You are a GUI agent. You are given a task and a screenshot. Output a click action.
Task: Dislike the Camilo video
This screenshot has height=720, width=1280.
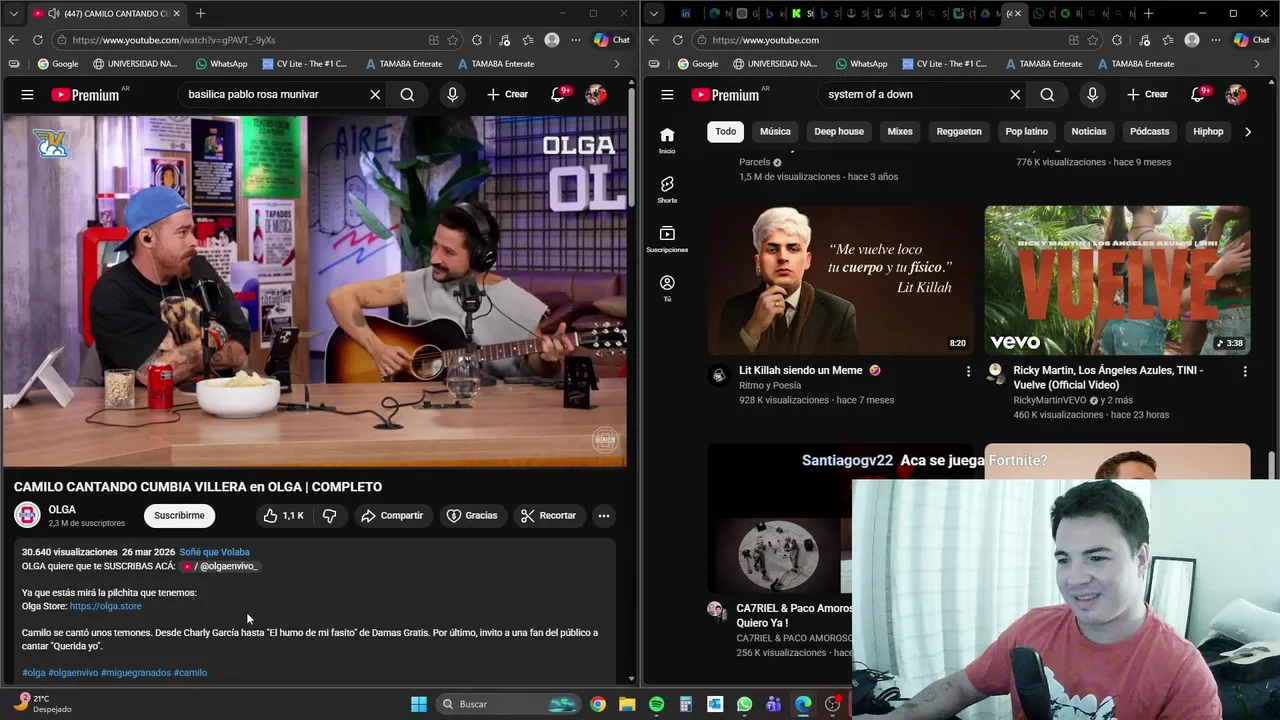[329, 516]
